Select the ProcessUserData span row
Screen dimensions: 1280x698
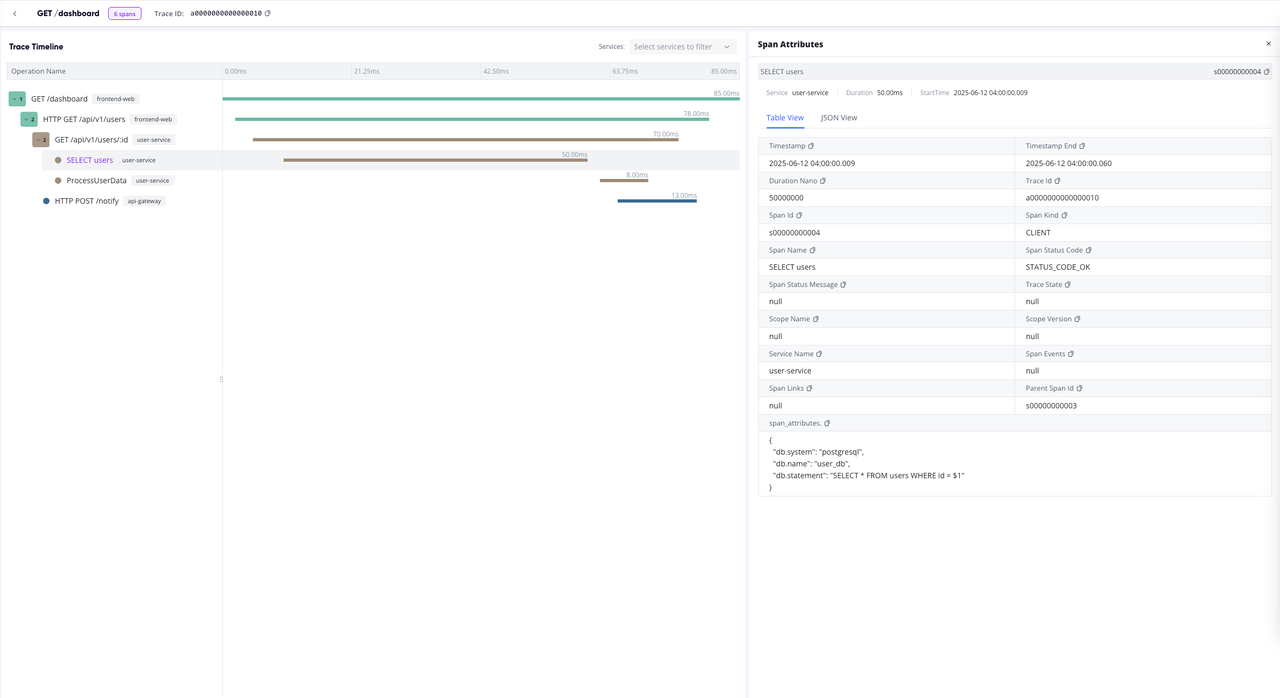click(96, 181)
